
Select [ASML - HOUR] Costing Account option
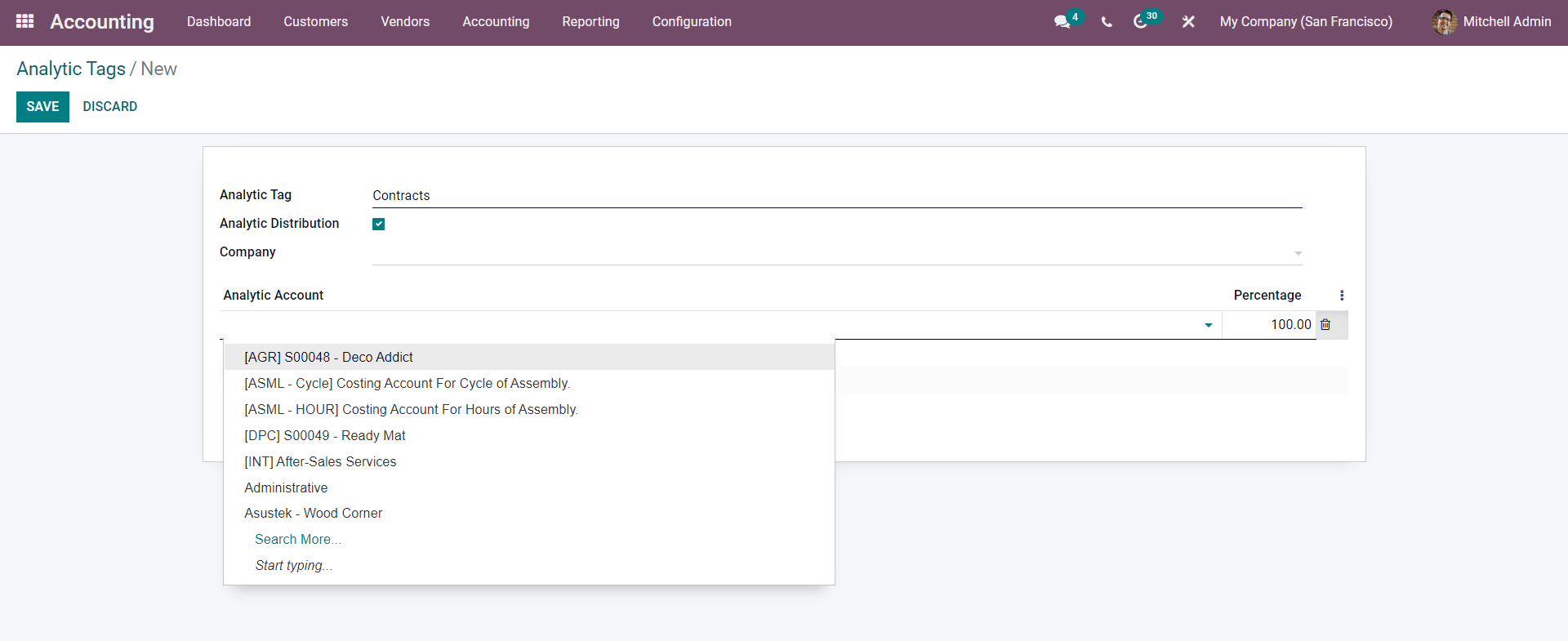click(x=529, y=410)
